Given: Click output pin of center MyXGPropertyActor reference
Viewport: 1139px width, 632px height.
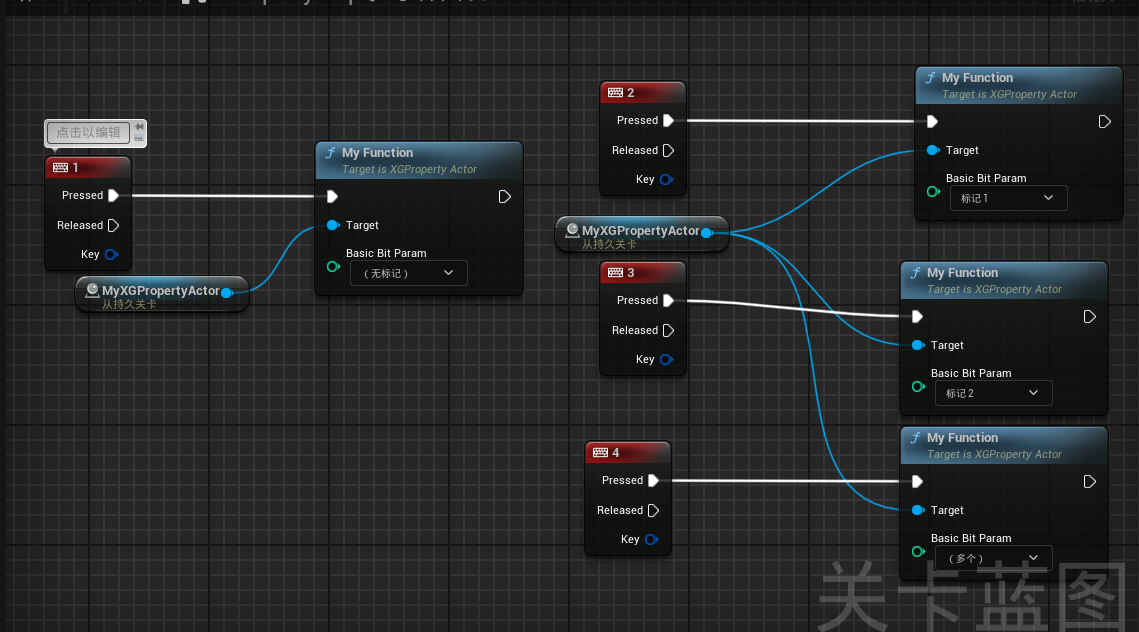Looking at the screenshot, I should (707, 232).
